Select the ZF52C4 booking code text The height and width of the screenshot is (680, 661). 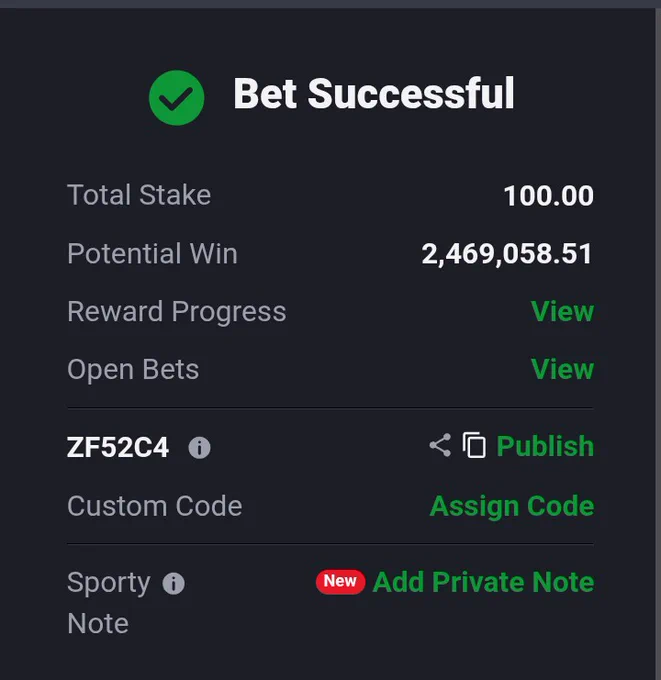coord(118,447)
